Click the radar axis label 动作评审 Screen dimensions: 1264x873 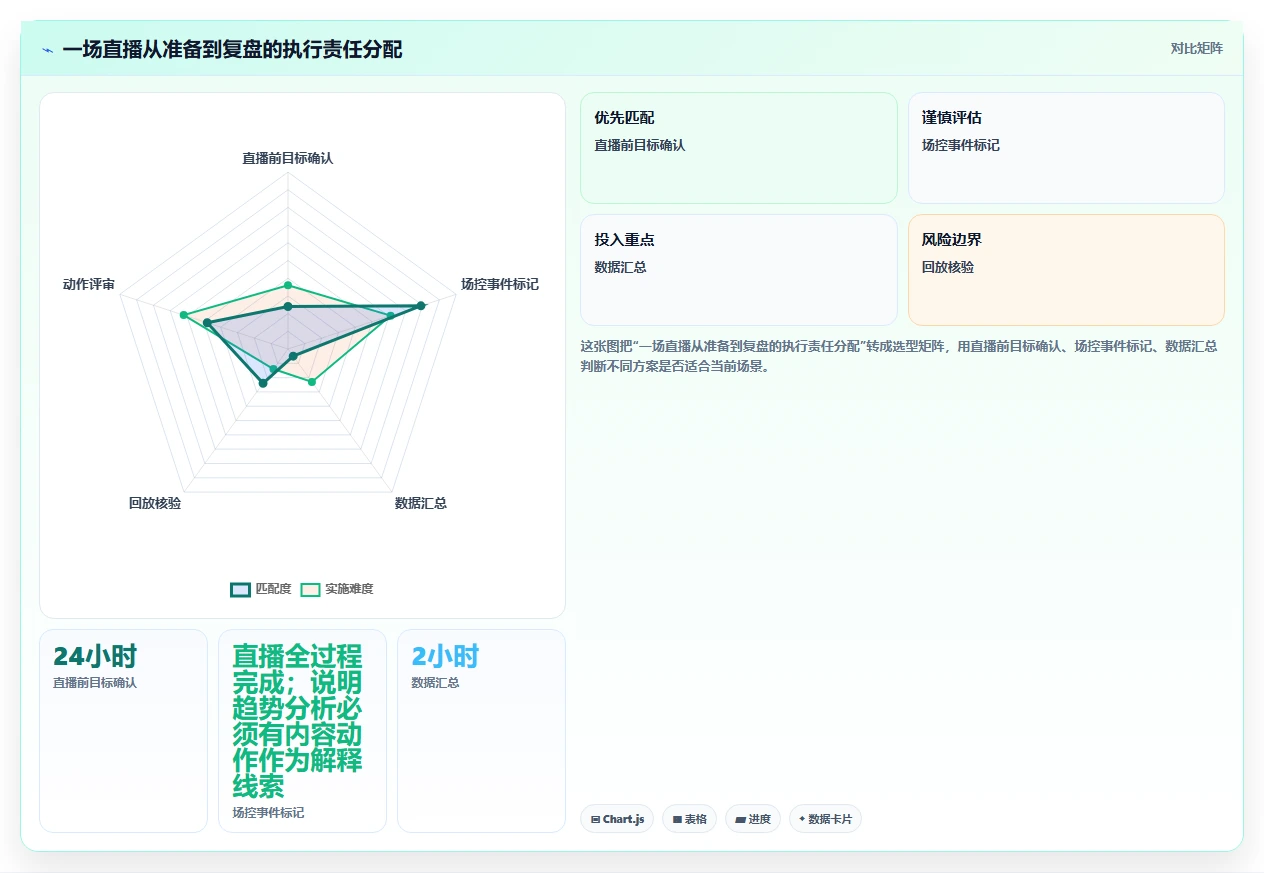tap(89, 285)
